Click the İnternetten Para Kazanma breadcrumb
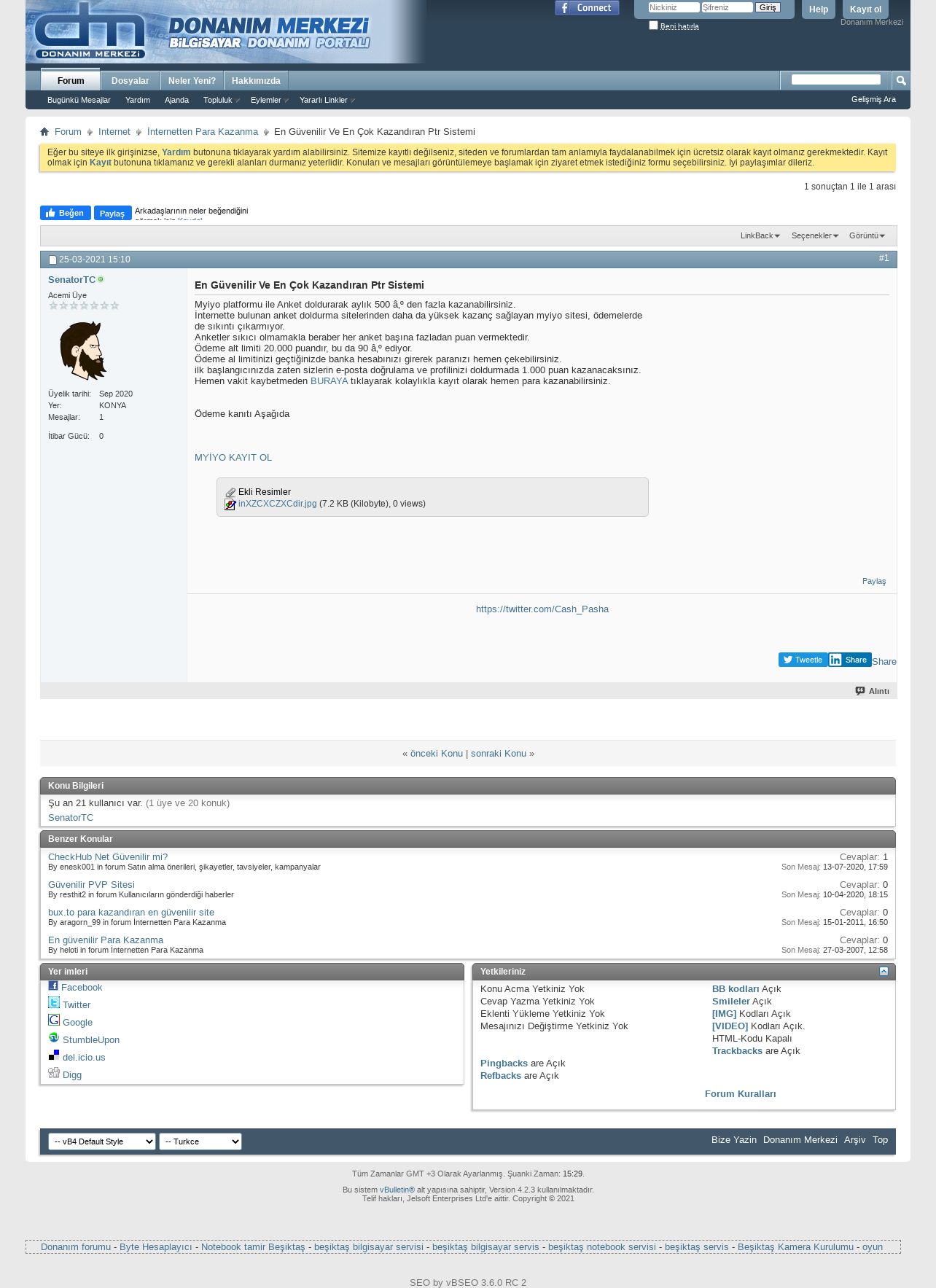Image resolution: width=936 pixels, height=1288 pixels. click(203, 132)
